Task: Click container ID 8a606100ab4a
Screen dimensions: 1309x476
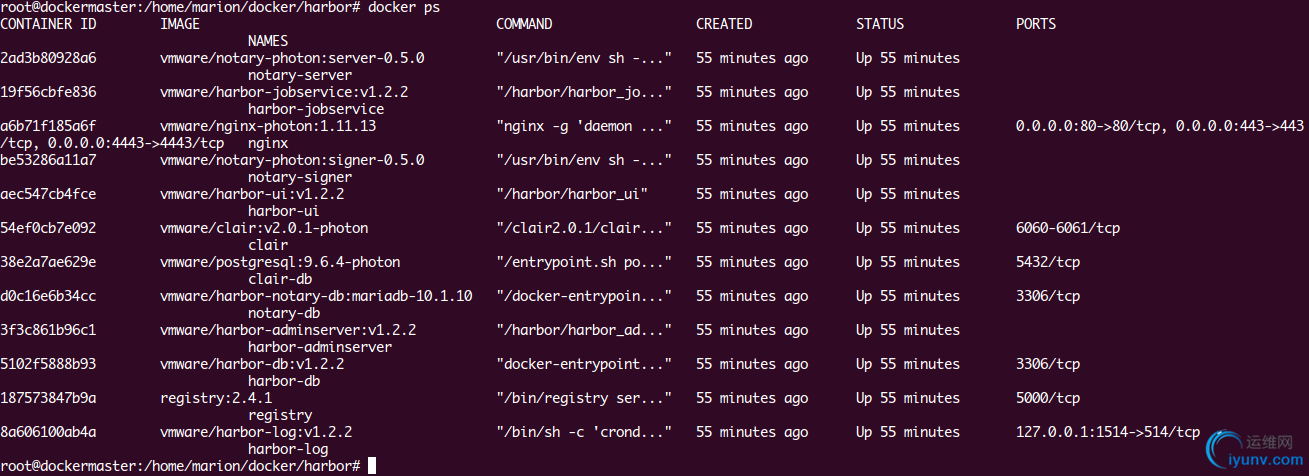Action: click(48, 432)
